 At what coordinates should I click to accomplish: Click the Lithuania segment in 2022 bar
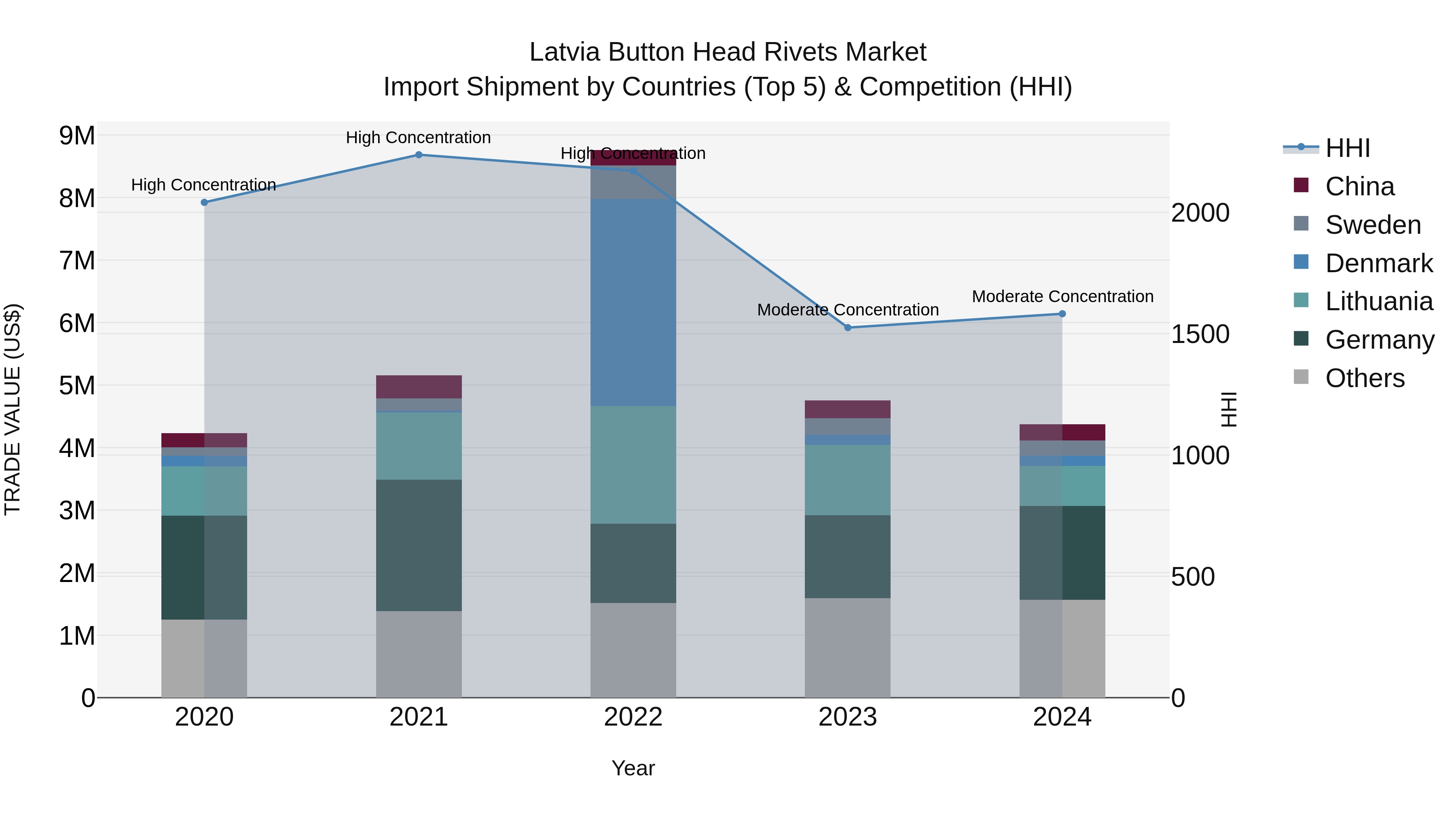tap(633, 465)
